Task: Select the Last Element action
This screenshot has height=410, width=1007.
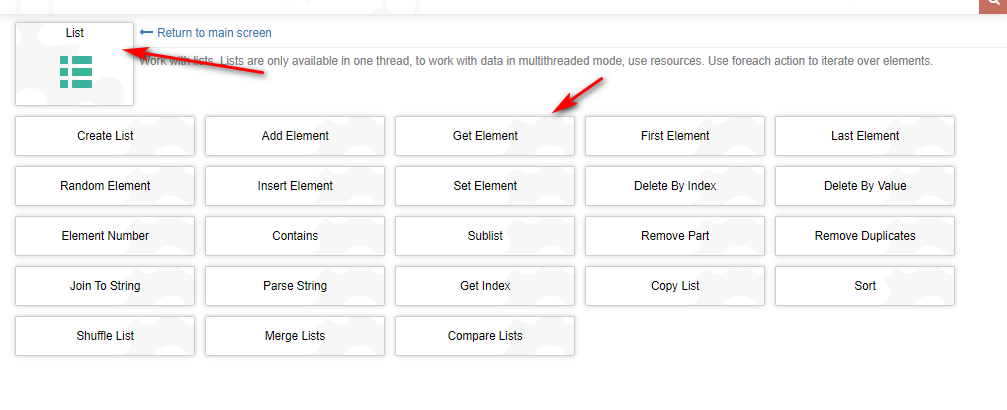Action: tap(865, 136)
